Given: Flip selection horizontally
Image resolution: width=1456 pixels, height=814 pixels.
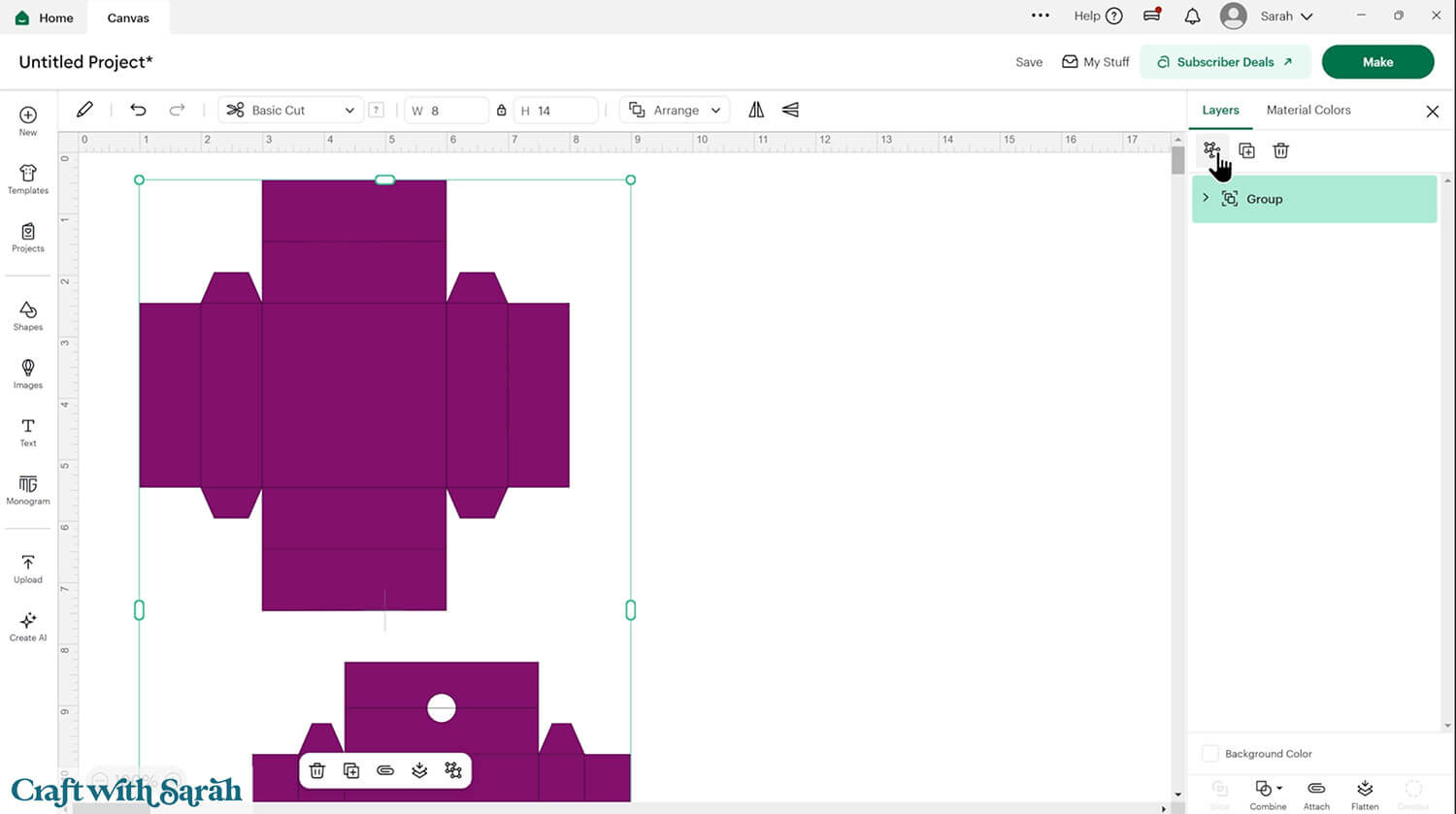Looking at the screenshot, I should pos(756,111).
